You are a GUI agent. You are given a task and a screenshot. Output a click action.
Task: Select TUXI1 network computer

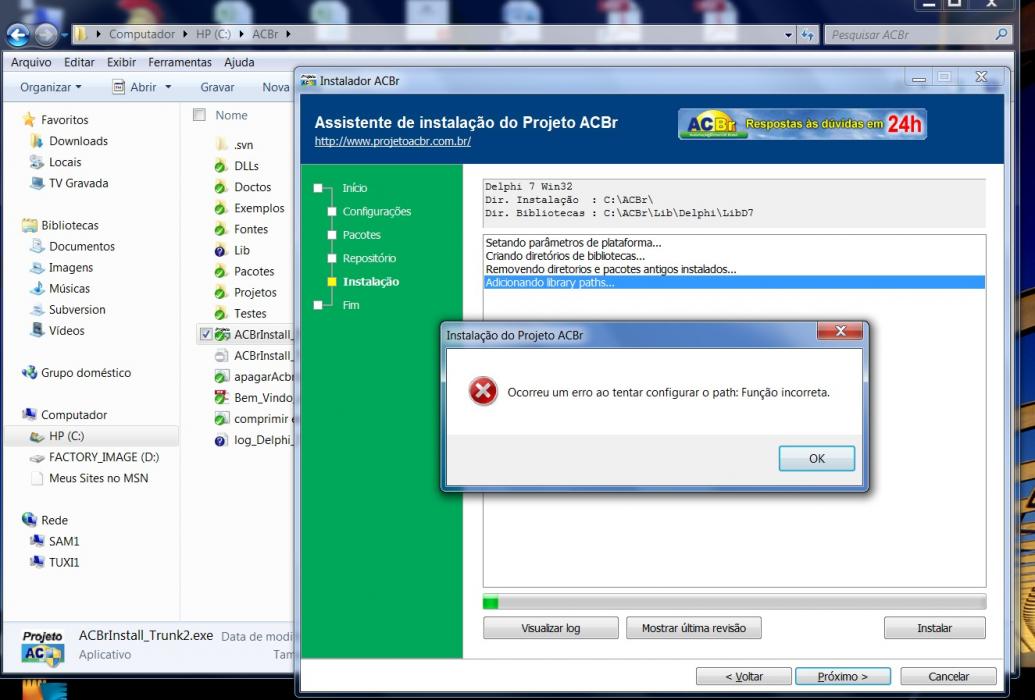tap(63, 562)
